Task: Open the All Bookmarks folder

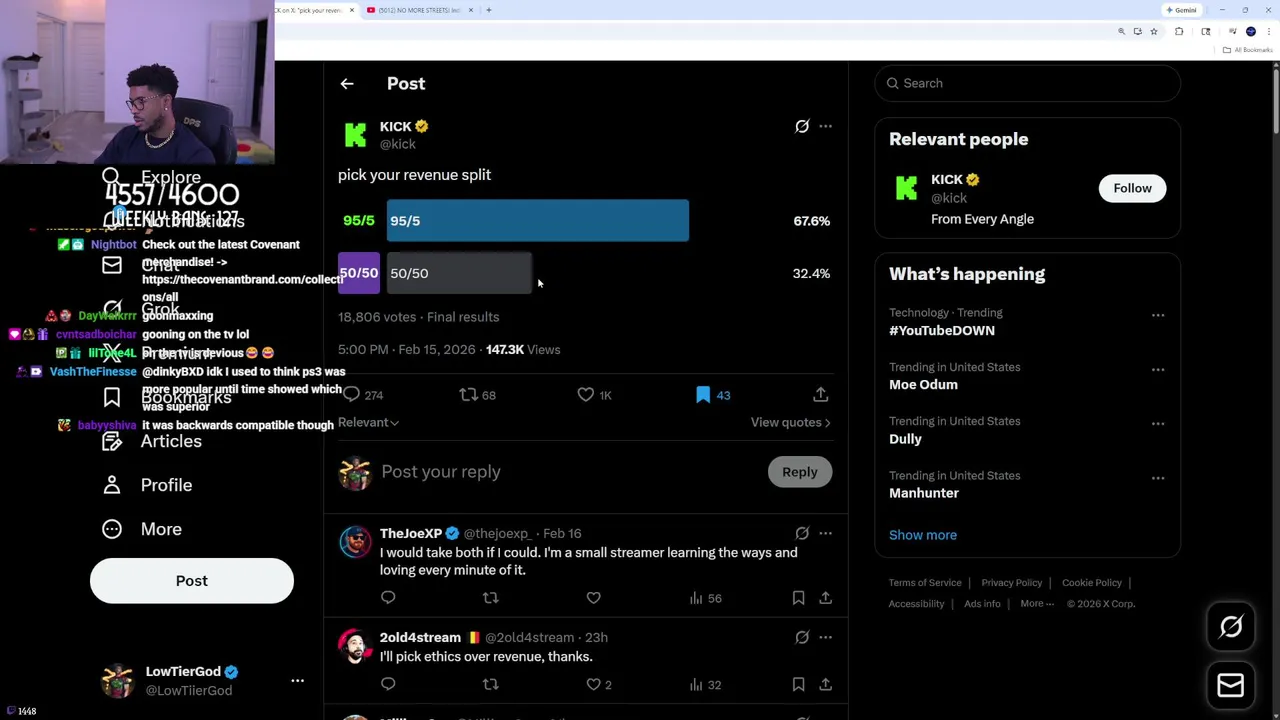Action: (1249, 50)
